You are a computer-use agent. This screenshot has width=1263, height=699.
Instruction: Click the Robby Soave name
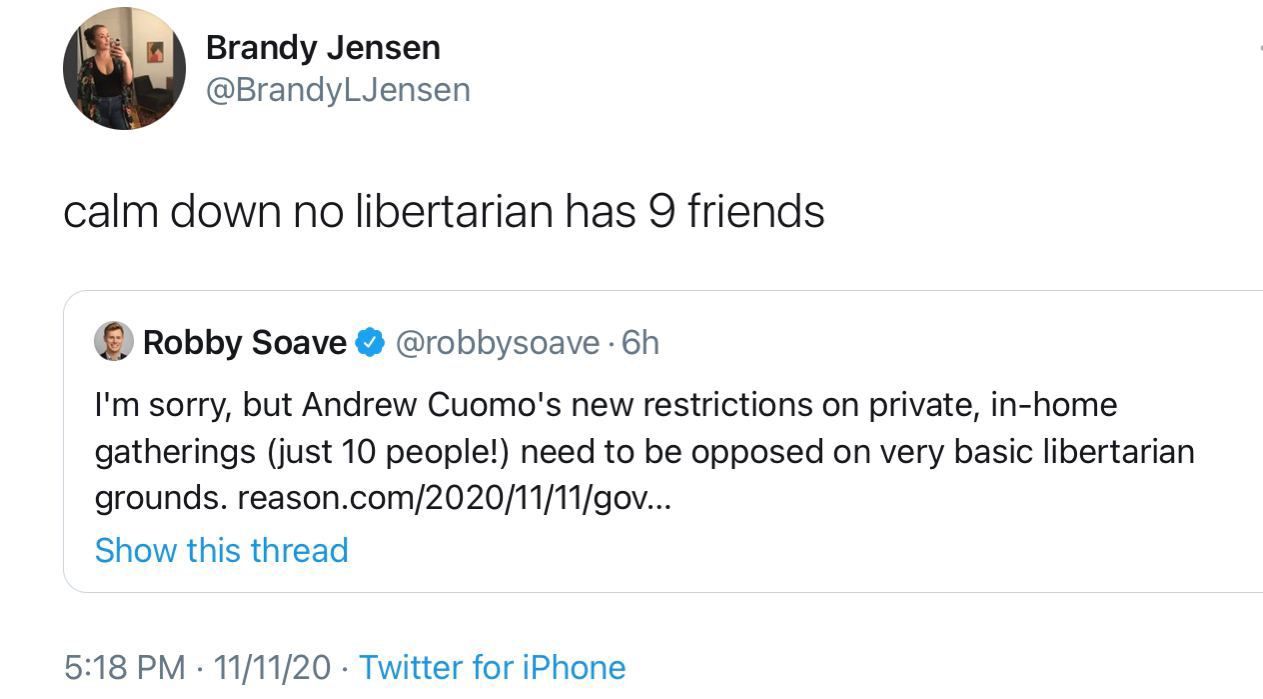coord(244,343)
